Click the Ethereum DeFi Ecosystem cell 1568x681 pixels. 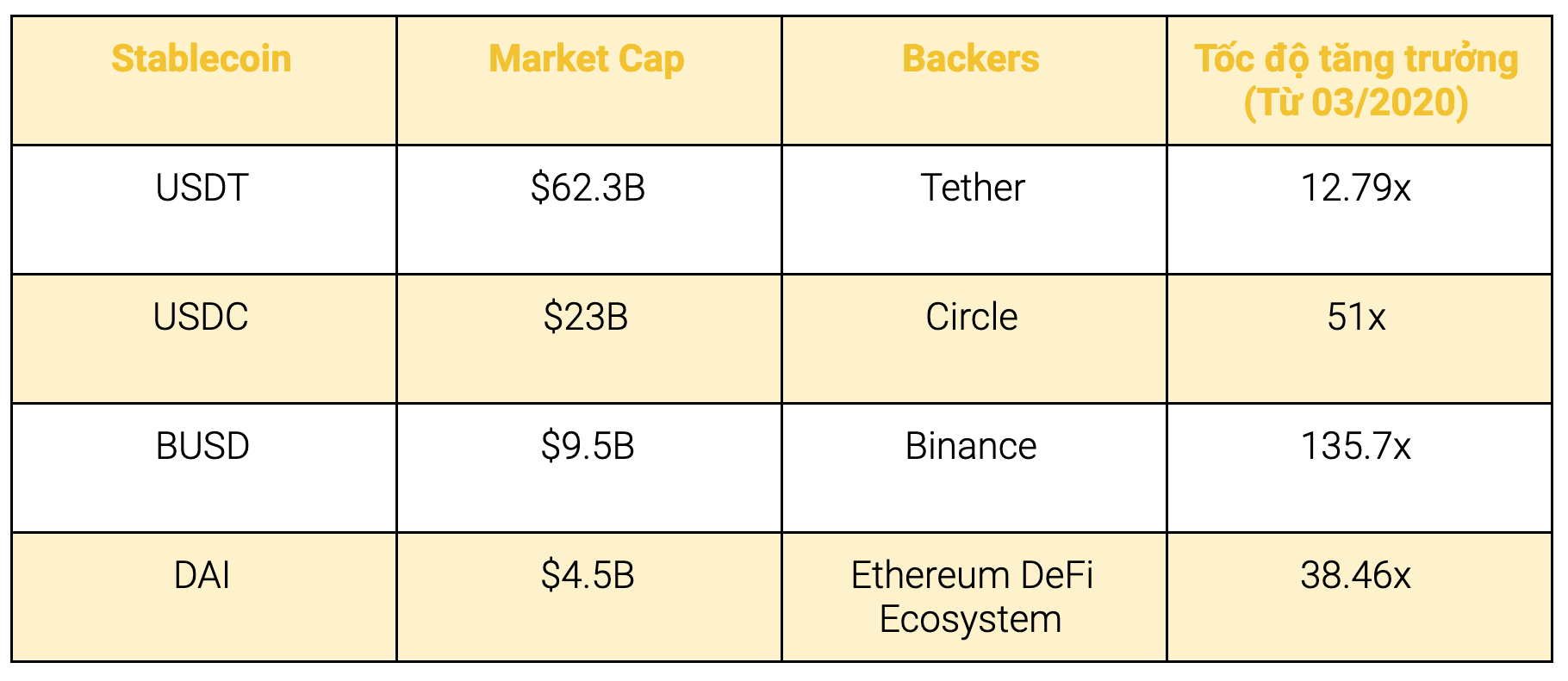point(972,597)
